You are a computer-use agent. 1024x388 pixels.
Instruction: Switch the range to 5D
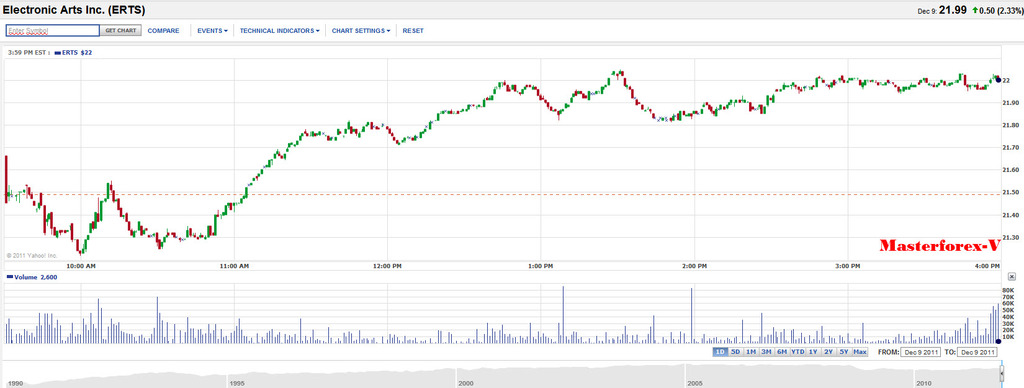pos(735,352)
